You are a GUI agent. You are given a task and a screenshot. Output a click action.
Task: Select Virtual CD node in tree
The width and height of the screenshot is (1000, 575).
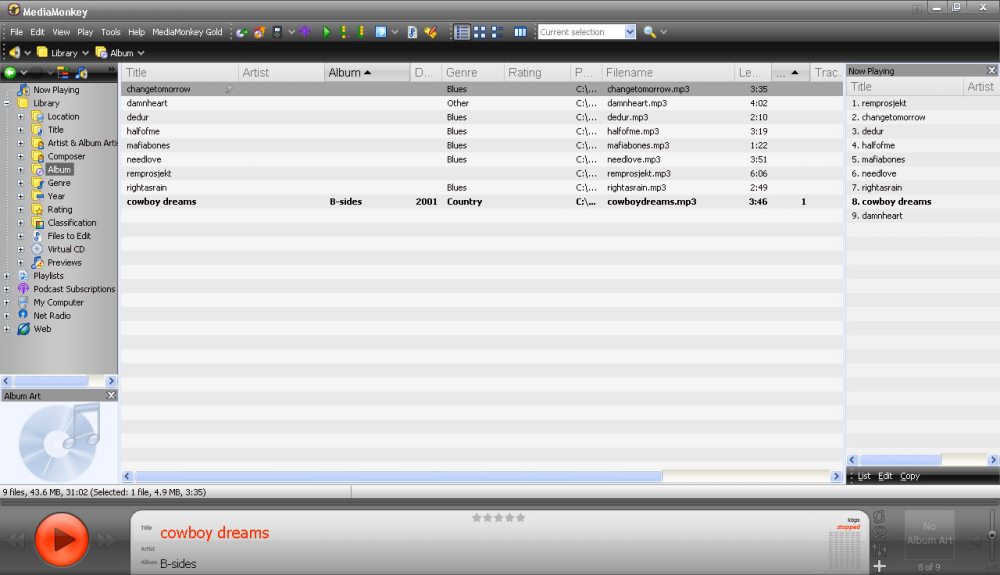[66, 249]
